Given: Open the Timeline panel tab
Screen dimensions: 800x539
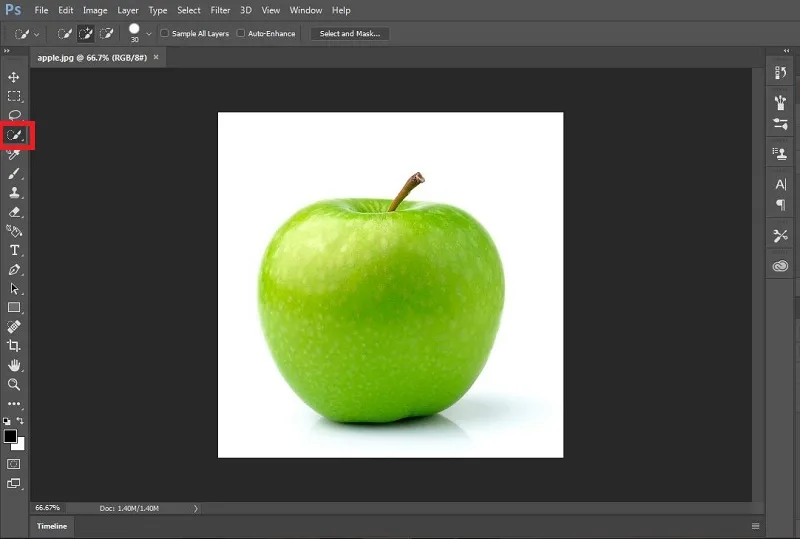Looking at the screenshot, I should [x=52, y=526].
